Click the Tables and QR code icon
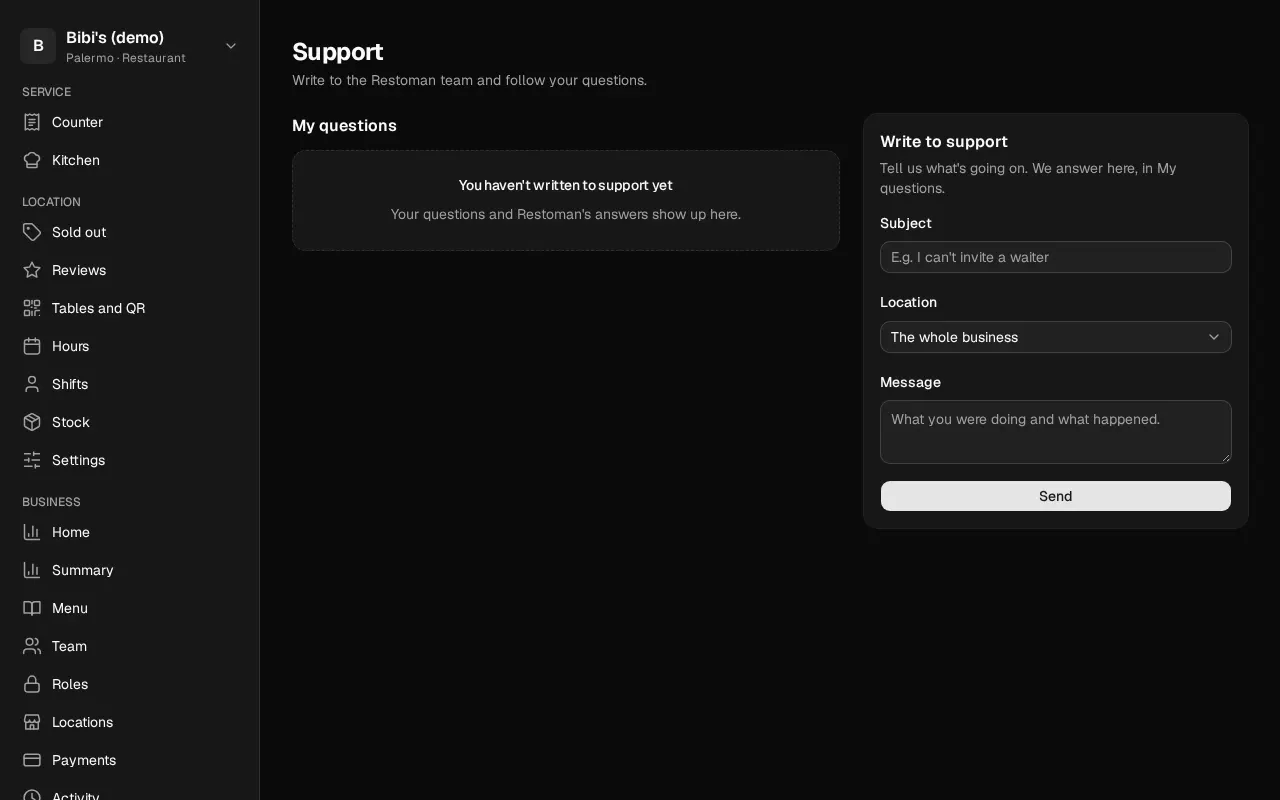Screen dimensions: 1280x800 (x=32, y=308)
